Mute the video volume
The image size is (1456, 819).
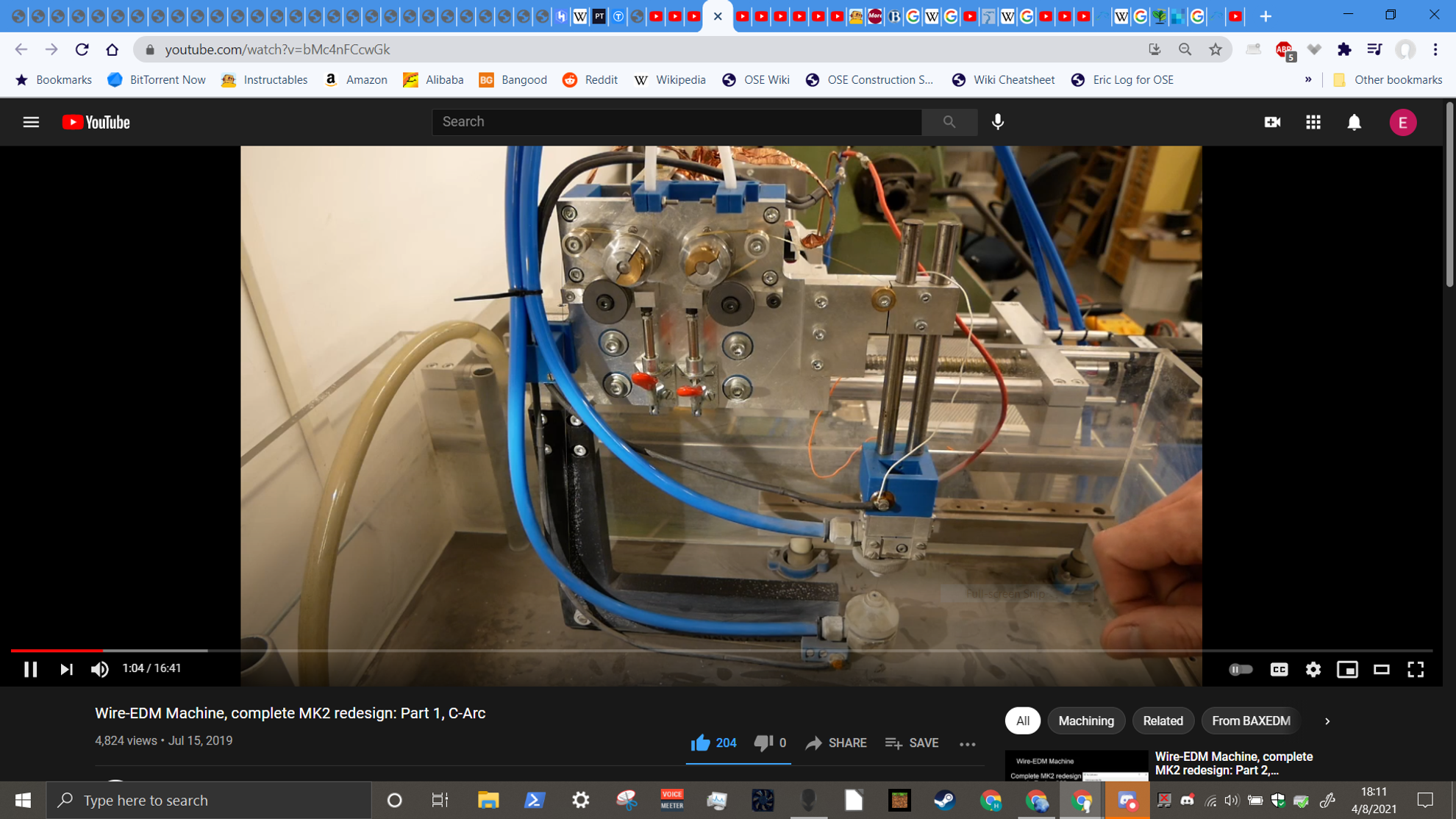[99, 669]
